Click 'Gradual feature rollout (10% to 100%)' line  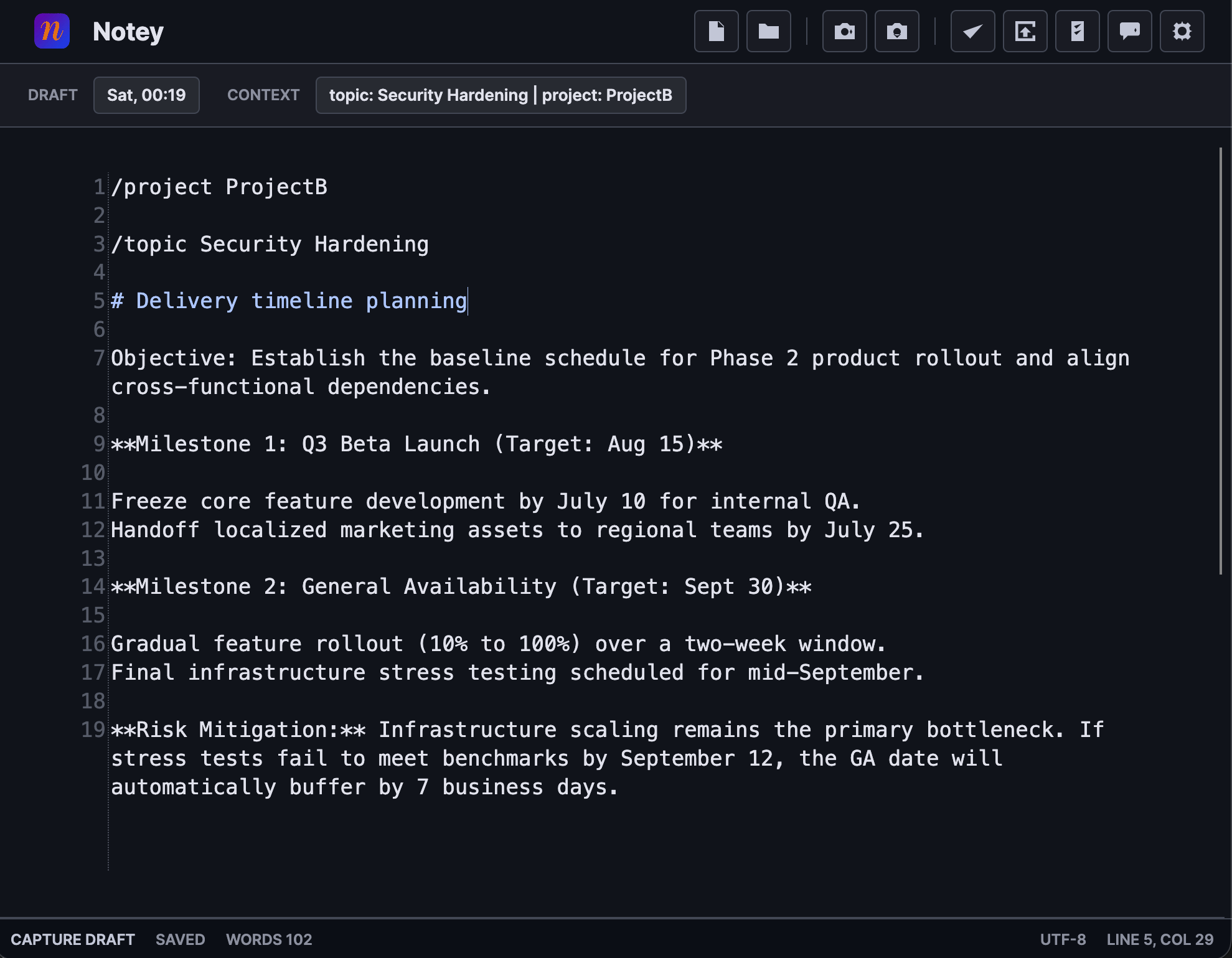pos(499,644)
